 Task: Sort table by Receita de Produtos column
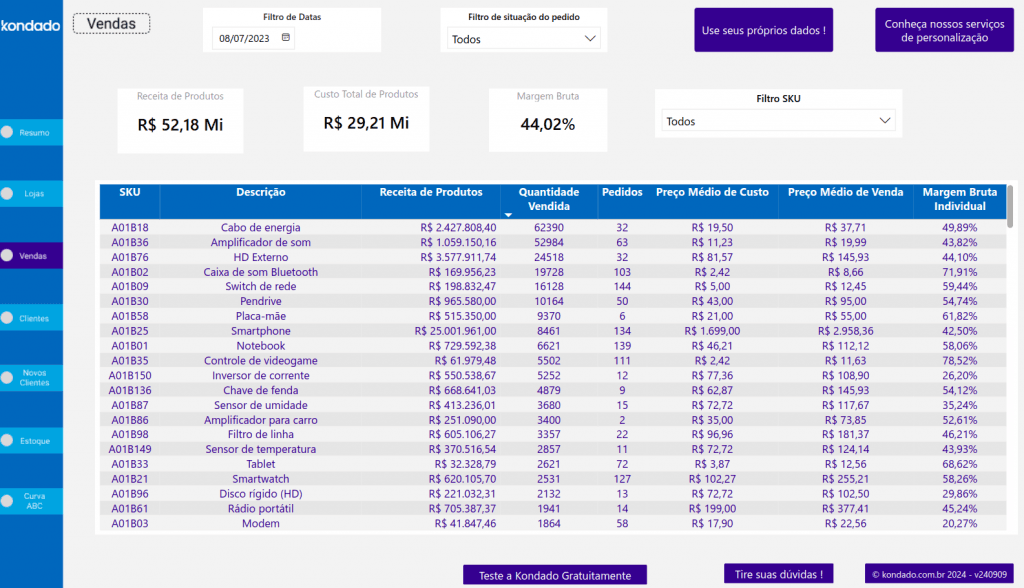430,192
